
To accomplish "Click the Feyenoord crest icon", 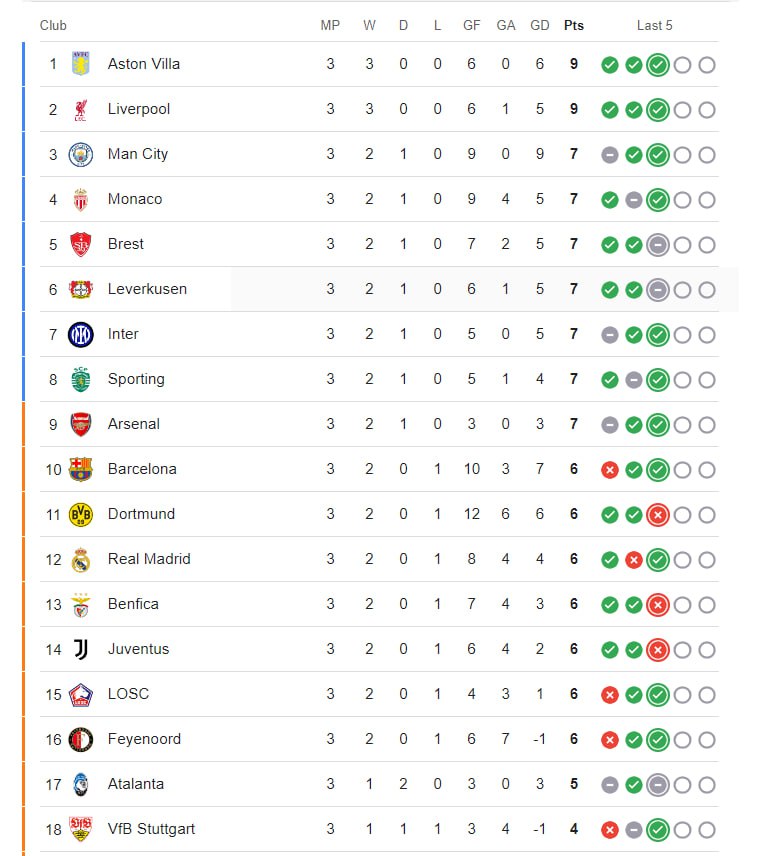I will pos(81,740).
